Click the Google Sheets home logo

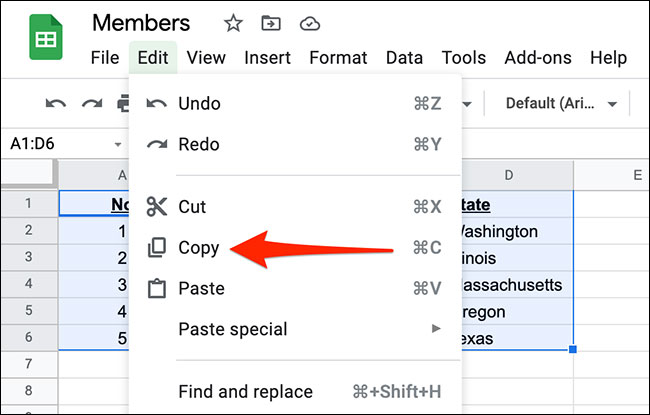point(45,39)
